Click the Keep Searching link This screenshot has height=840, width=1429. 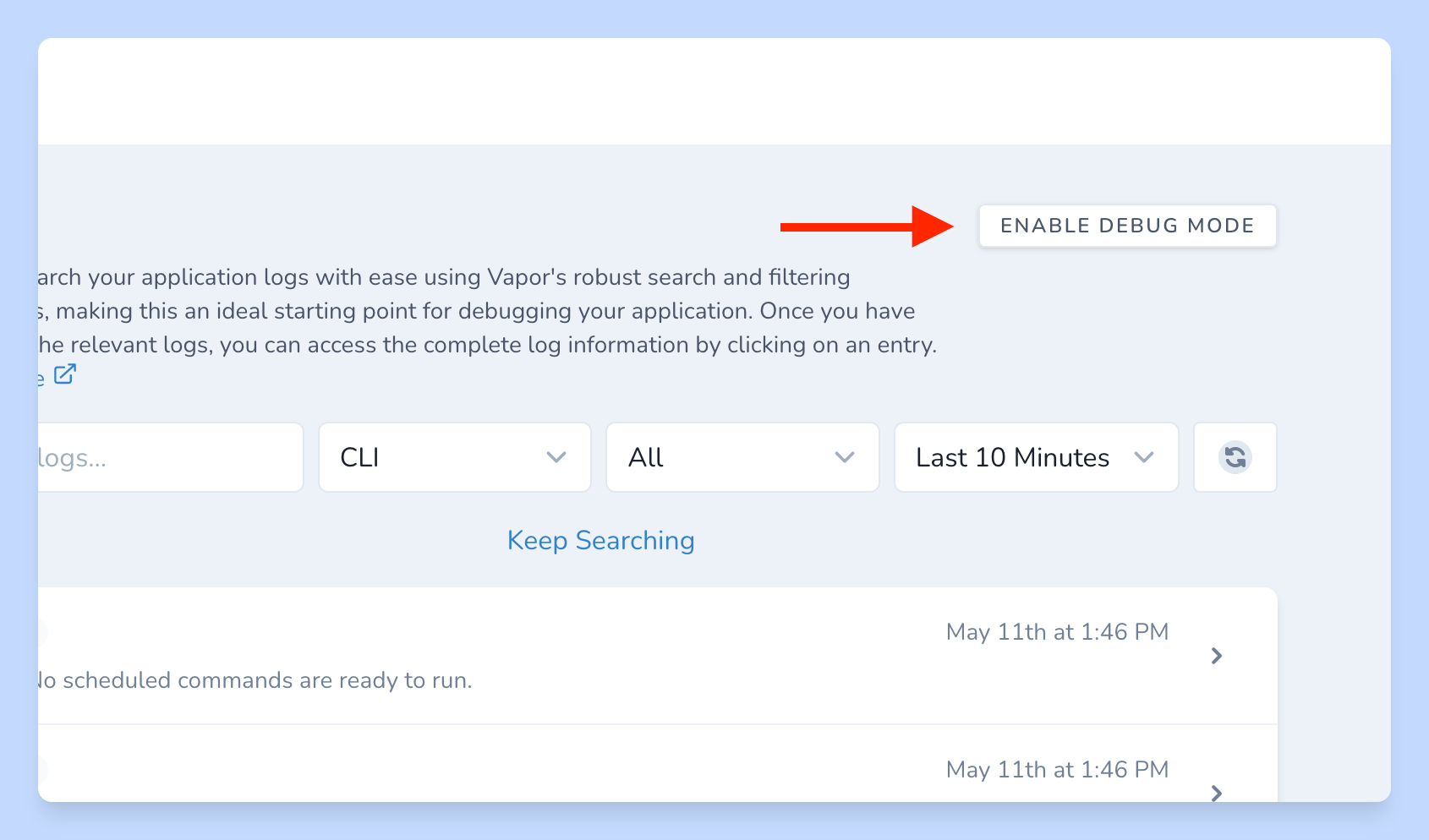click(600, 540)
